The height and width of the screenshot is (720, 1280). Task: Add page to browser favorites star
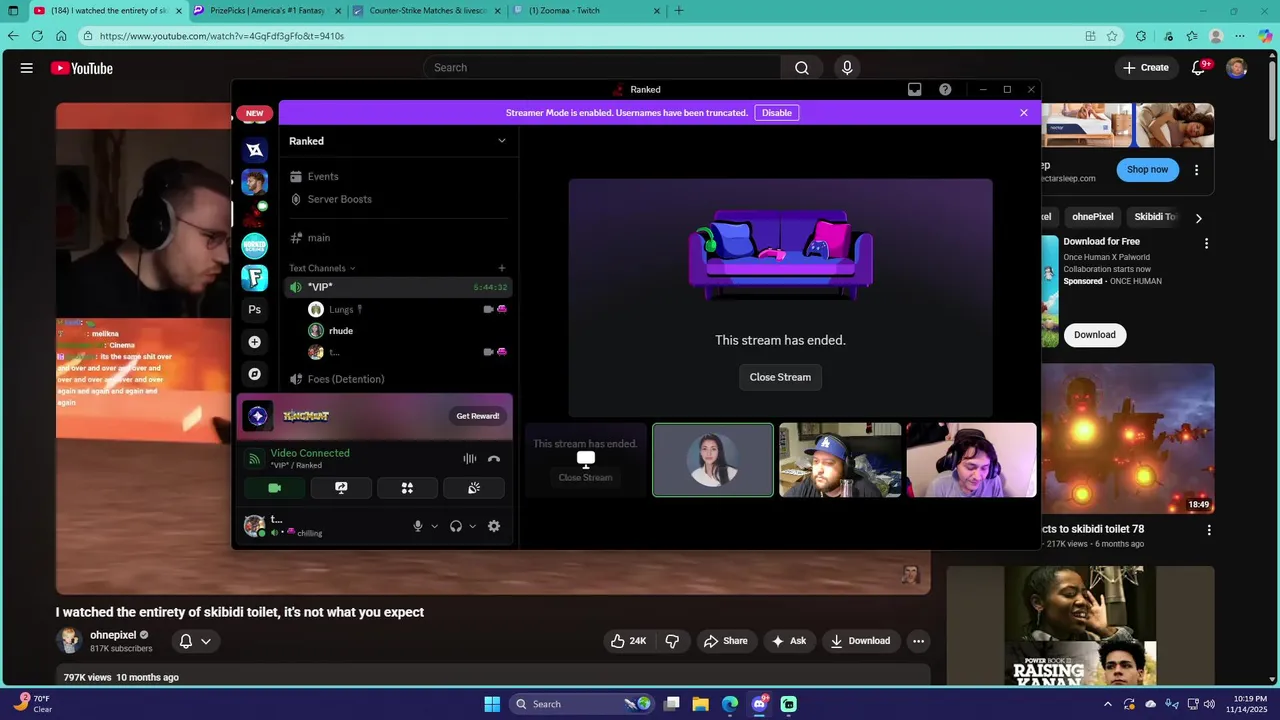(1112, 36)
